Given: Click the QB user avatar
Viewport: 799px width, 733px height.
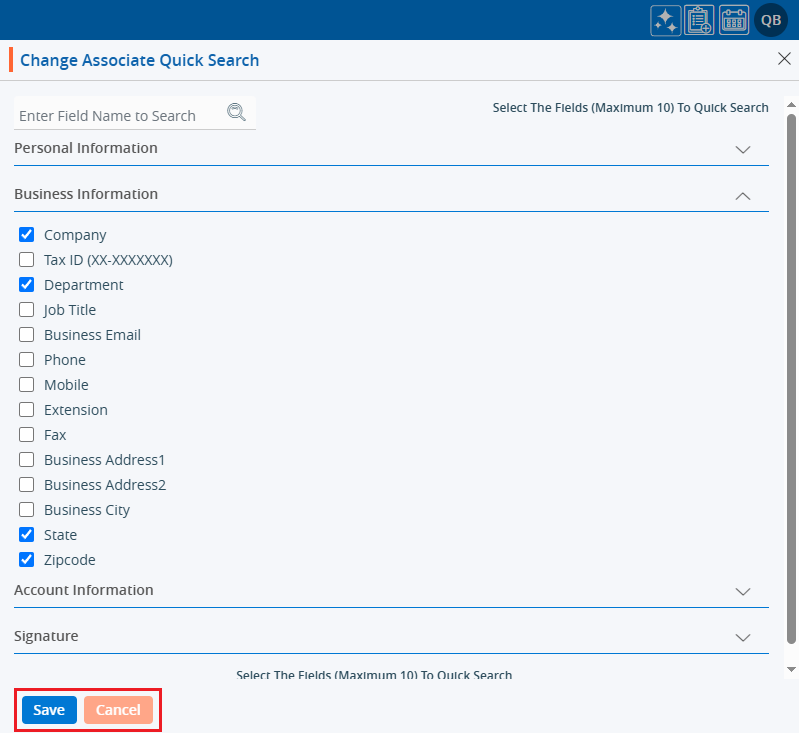Looking at the screenshot, I should pos(771,20).
